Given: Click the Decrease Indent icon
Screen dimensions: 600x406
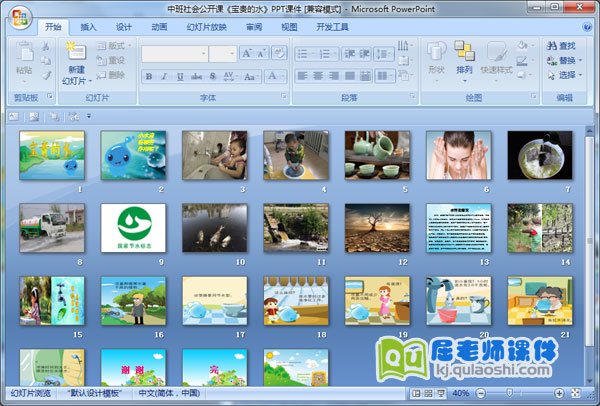Looking at the screenshot, I should click(349, 54).
